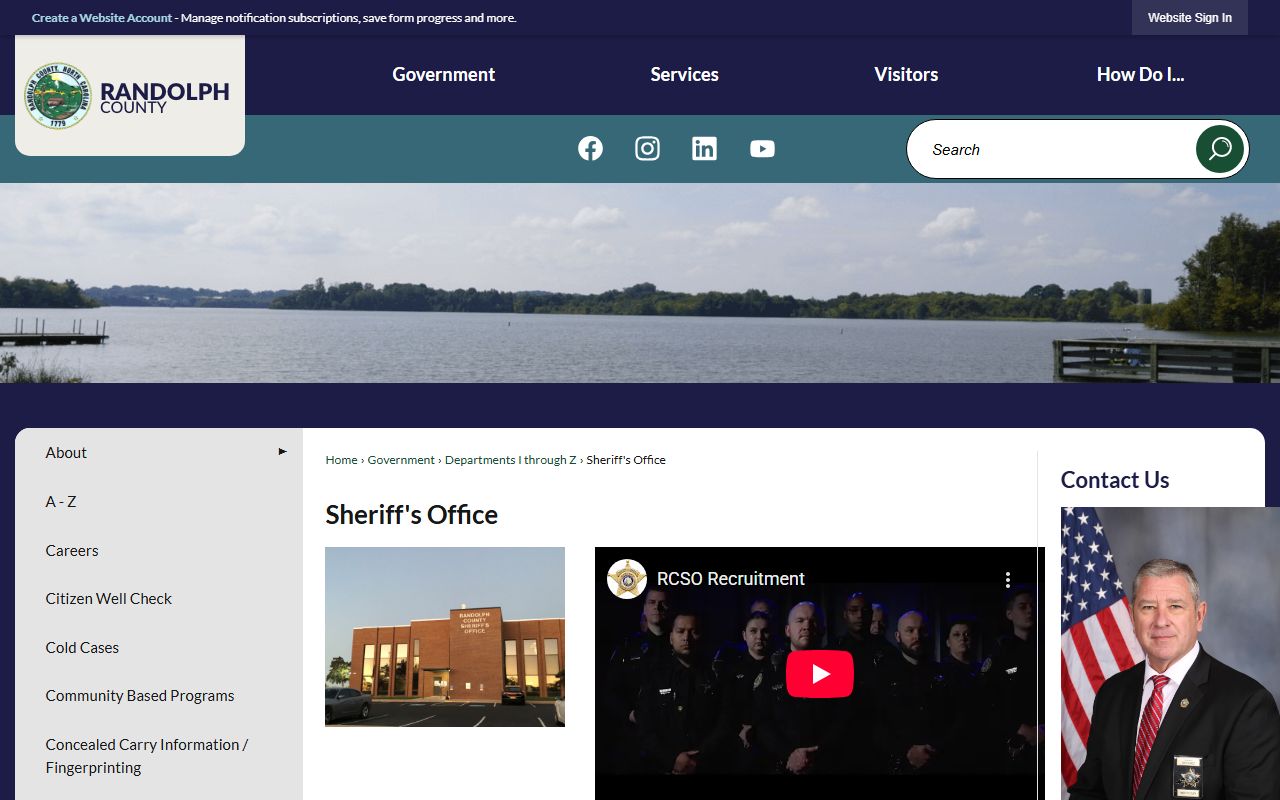This screenshot has width=1280, height=800.
Task: Open Community Based Programs sidebar link
Action: coord(140,695)
